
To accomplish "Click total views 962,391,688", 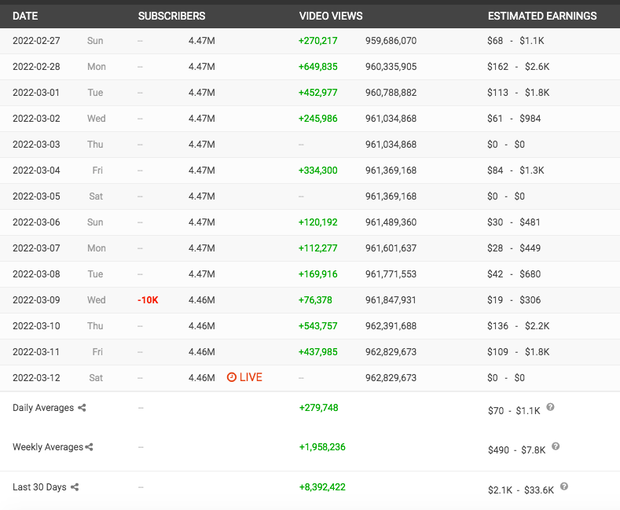I will pyautogui.click(x=391, y=326).
